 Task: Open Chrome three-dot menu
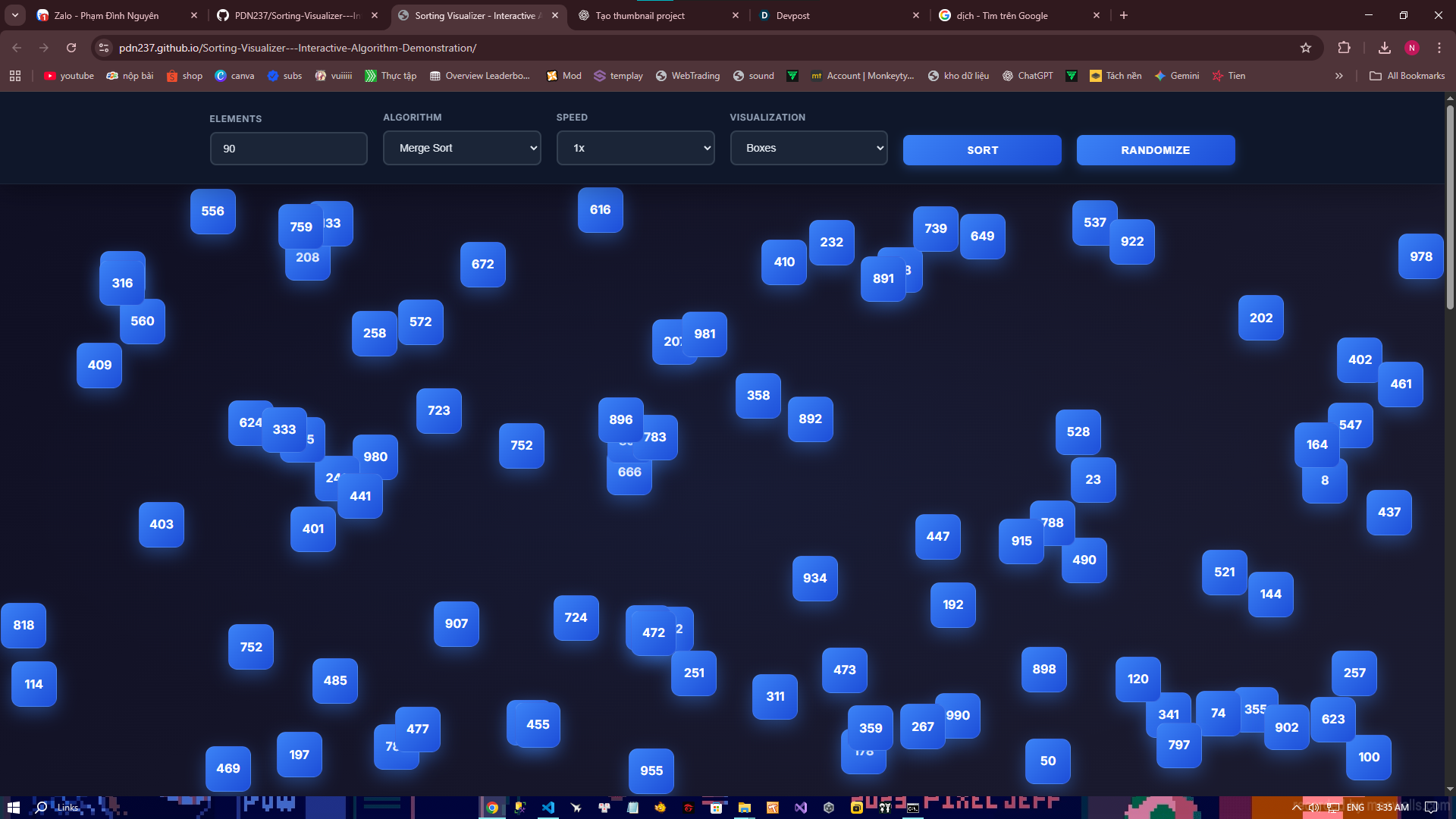[1439, 48]
